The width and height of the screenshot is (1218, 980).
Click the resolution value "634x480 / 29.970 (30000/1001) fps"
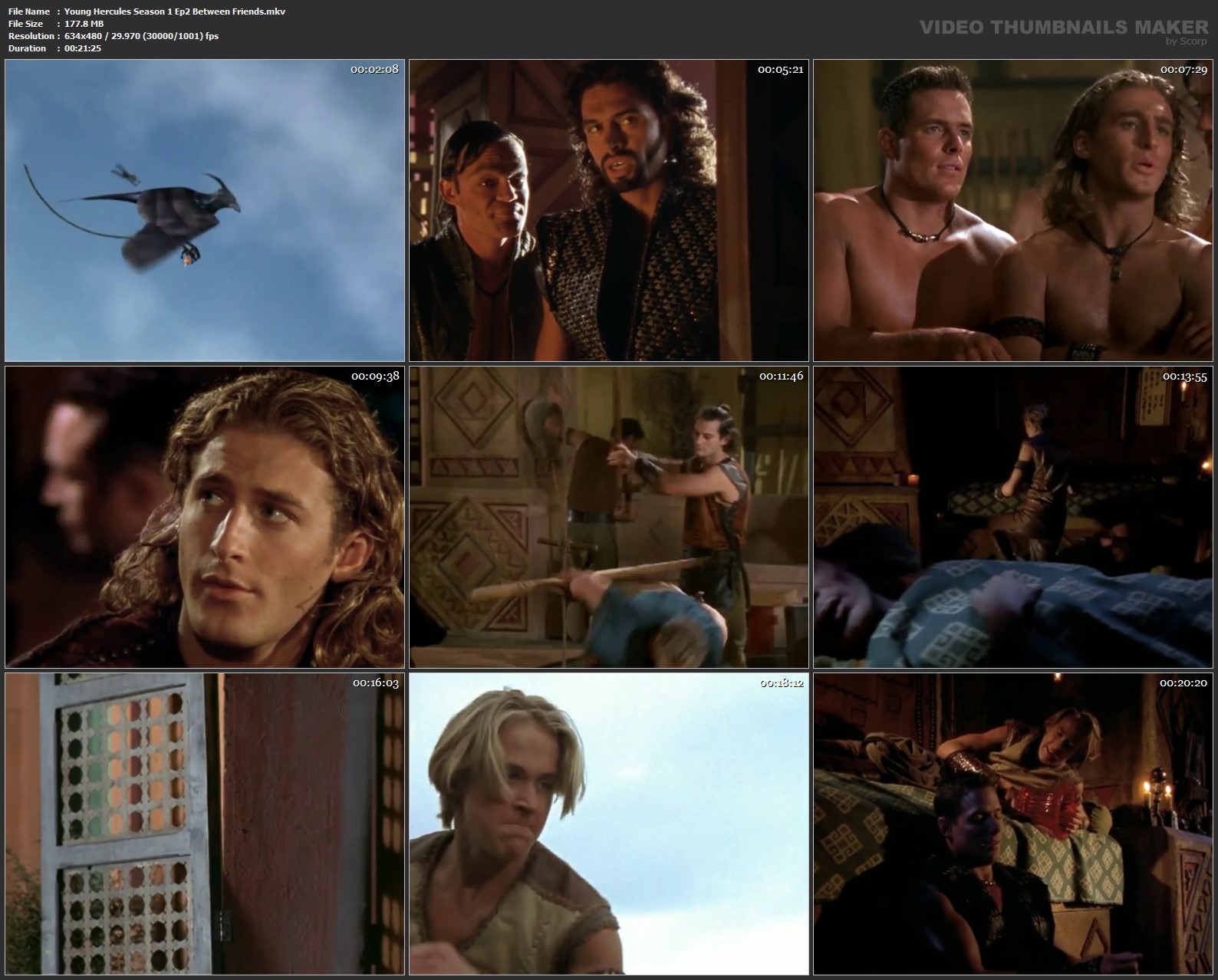(x=142, y=36)
